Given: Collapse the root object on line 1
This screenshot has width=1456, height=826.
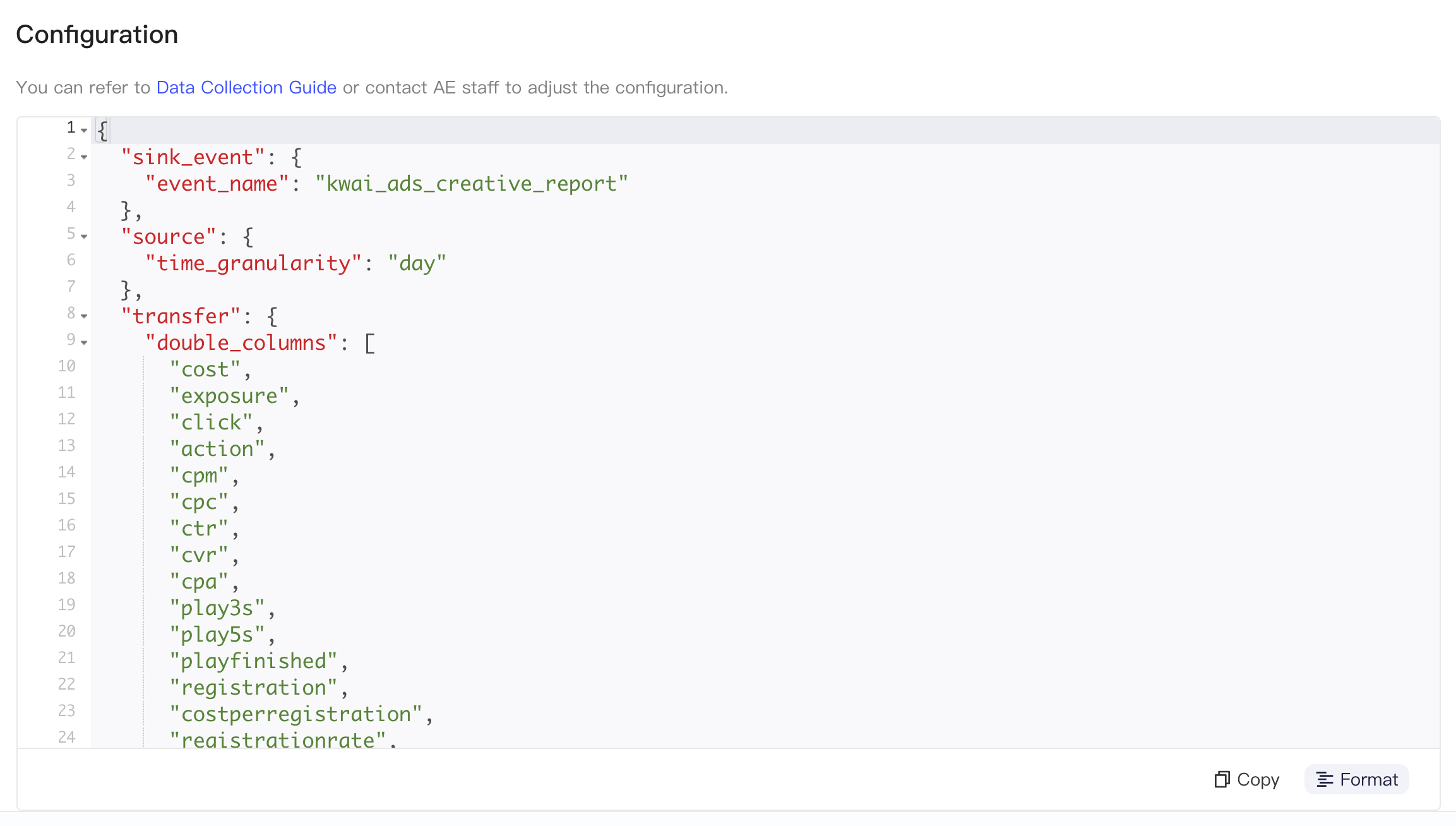Looking at the screenshot, I should pos(84,130).
